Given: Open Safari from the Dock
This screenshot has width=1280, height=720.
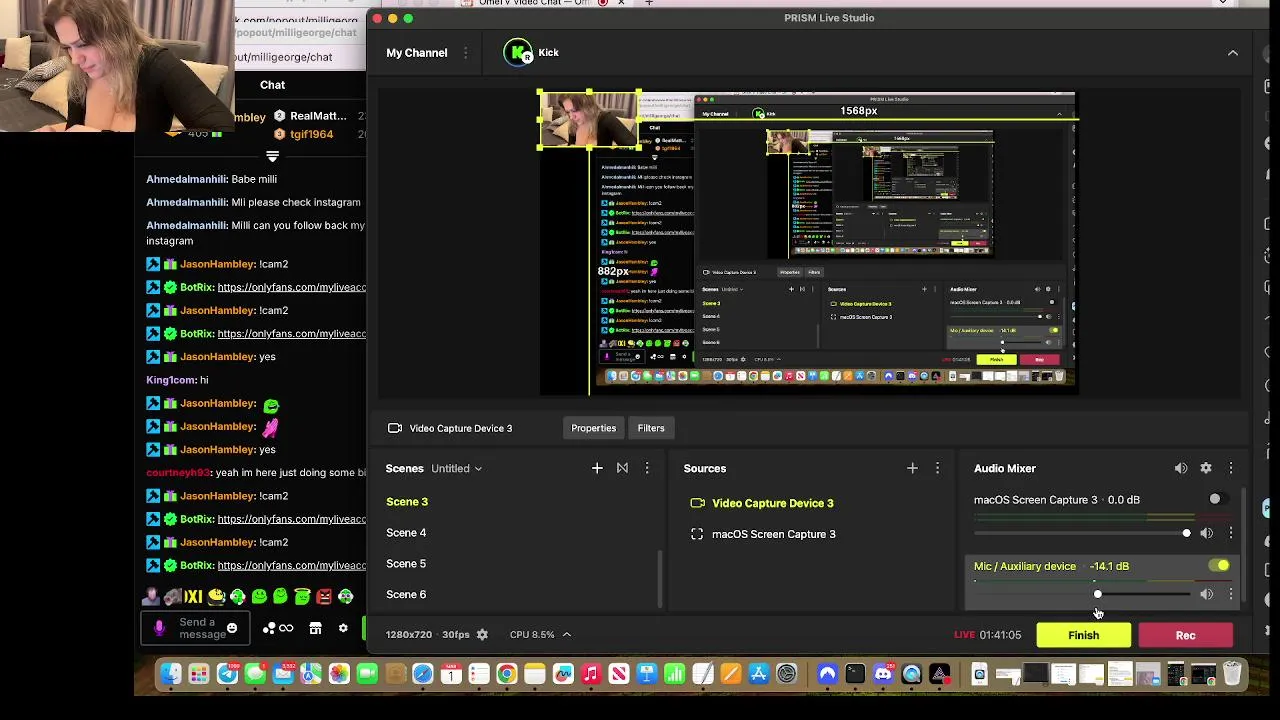Looking at the screenshot, I should coord(423,675).
